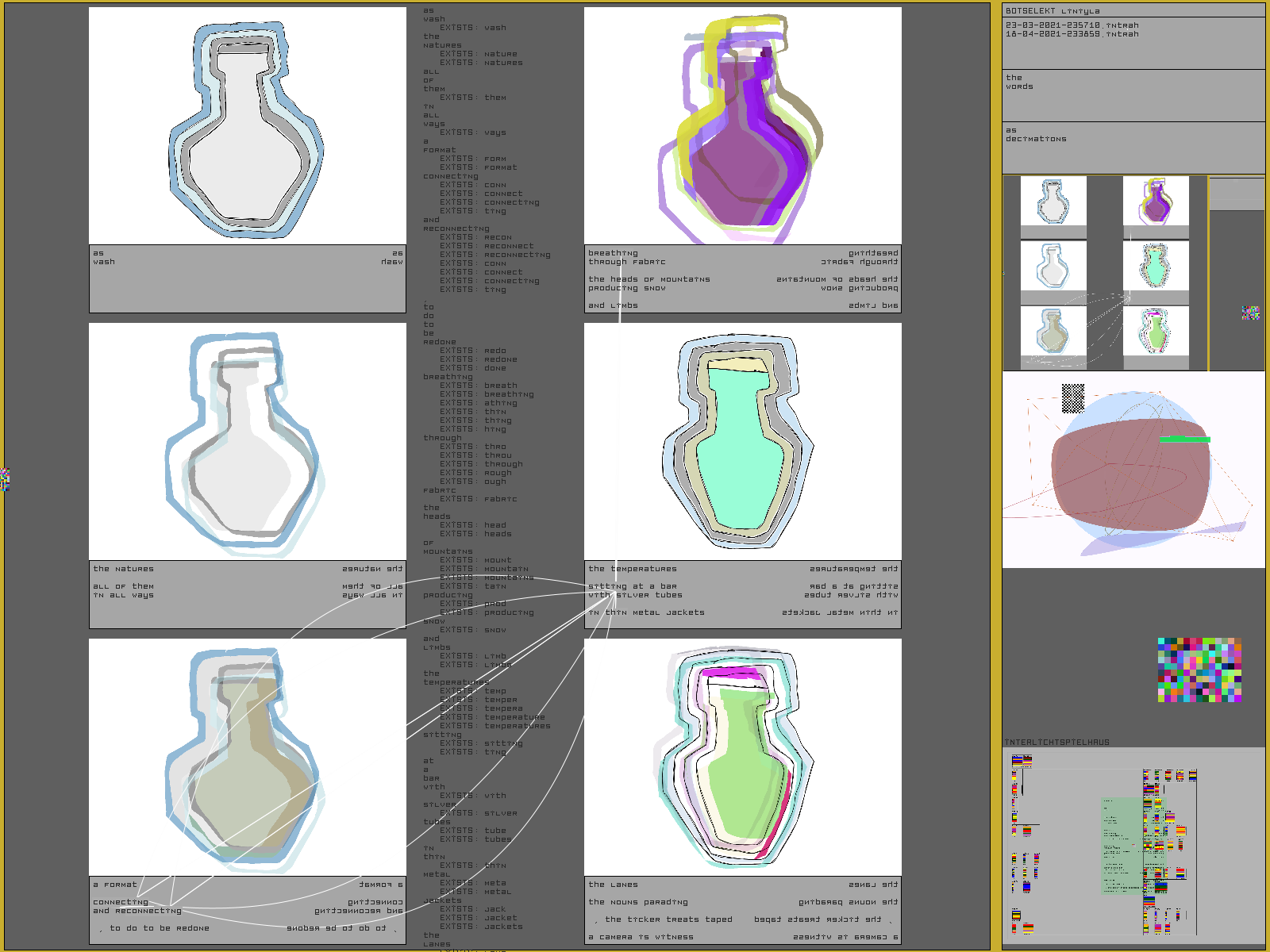The image size is (1270, 952).
Task: Click the tiny multicolored pixel icon on left window edge
Action: [5, 479]
